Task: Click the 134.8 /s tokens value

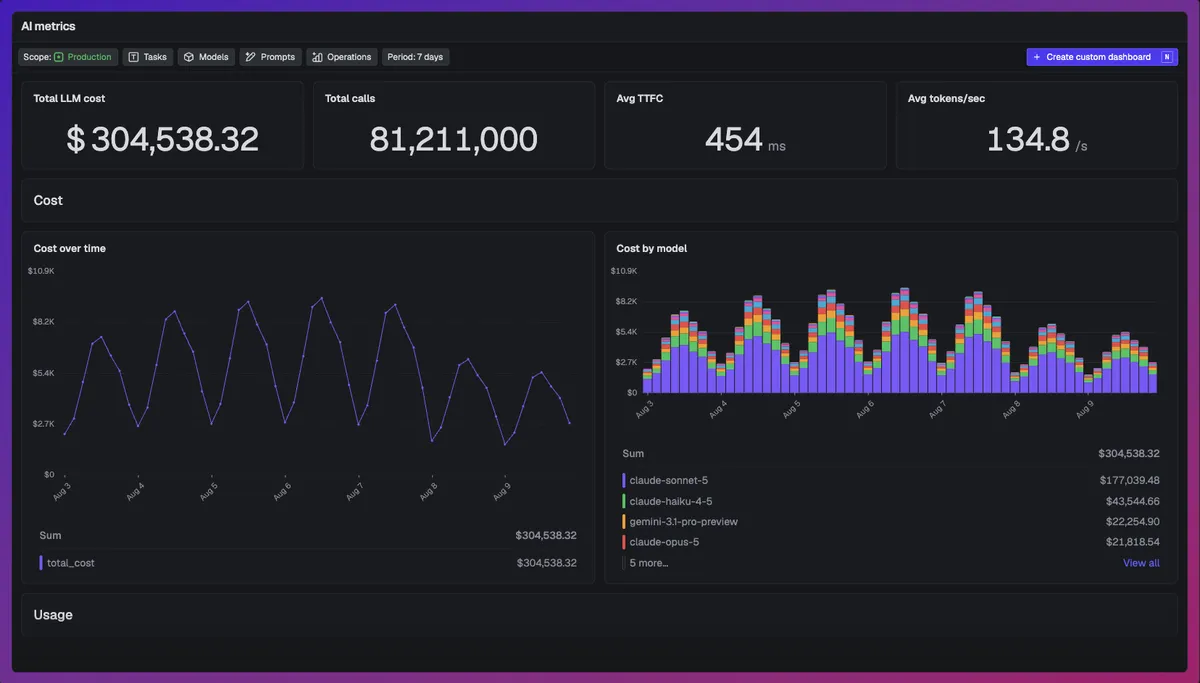Action: coord(1037,139)
